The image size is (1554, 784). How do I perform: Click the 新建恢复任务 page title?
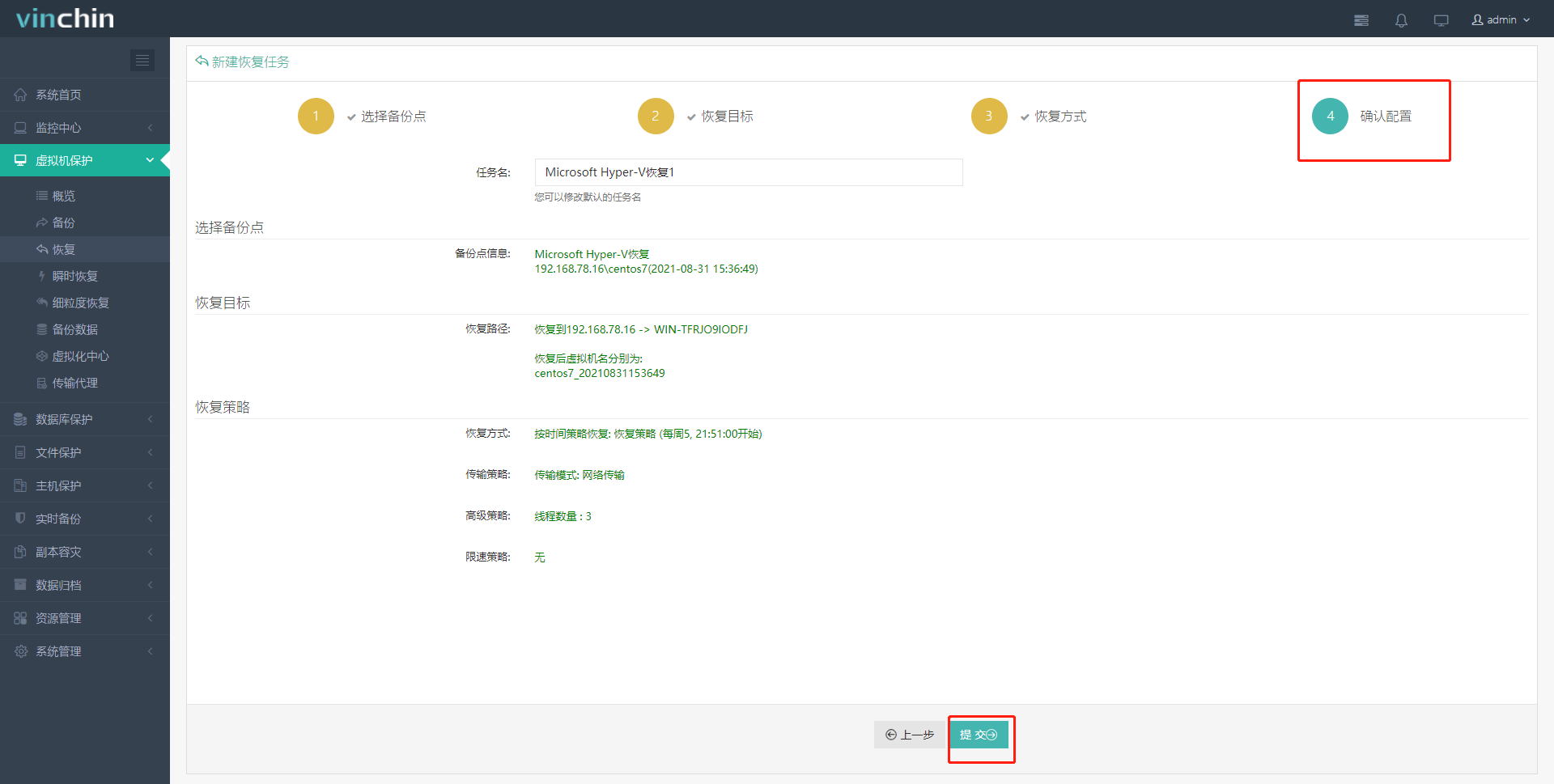250,61
